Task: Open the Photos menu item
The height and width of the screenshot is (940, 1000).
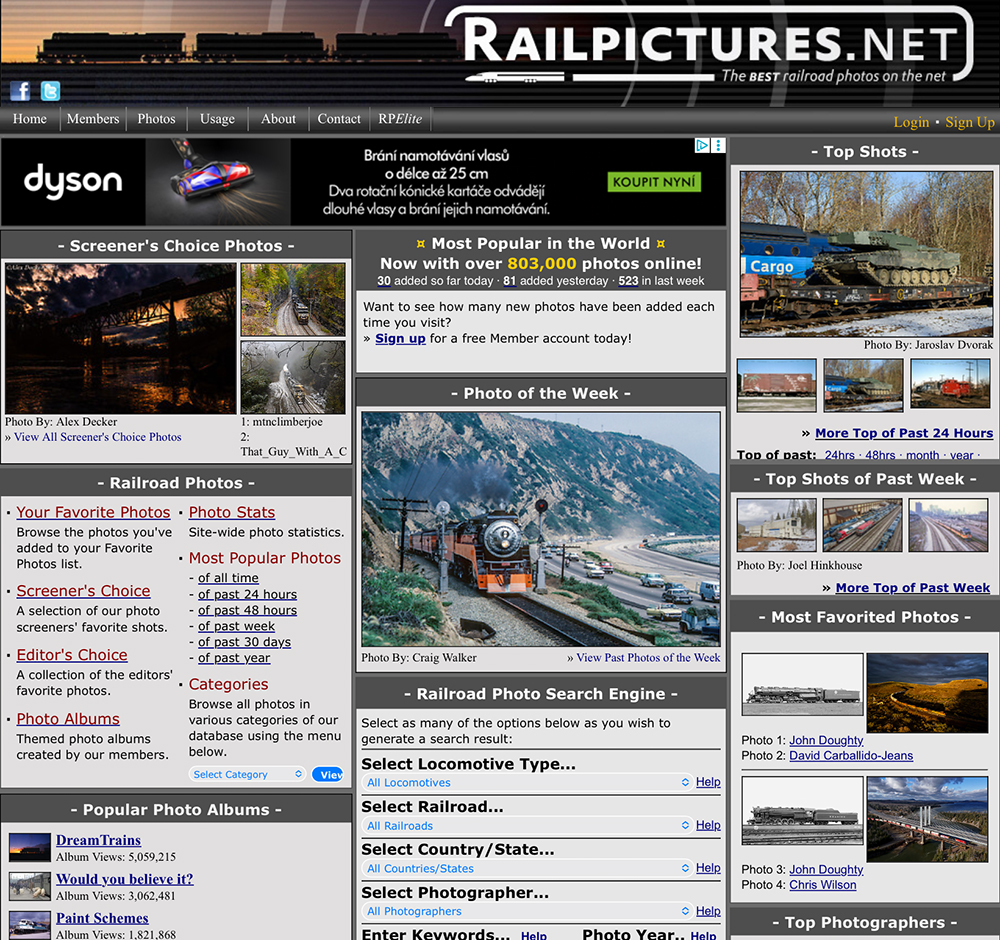Action: (x=156, y=119)
